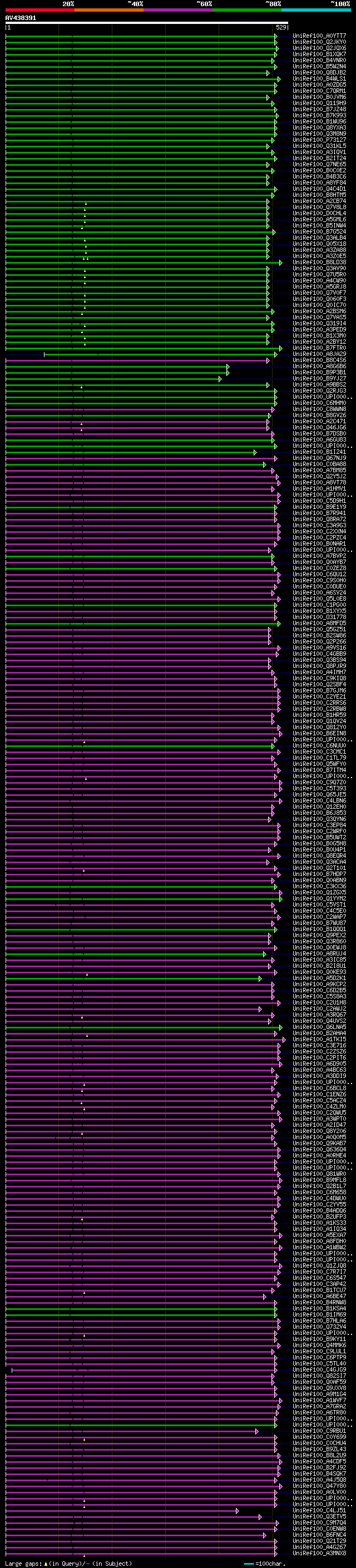The image size is (356, 1568).
Task: Open hit UniRef100_B1I241
Action: click(319, 452)
